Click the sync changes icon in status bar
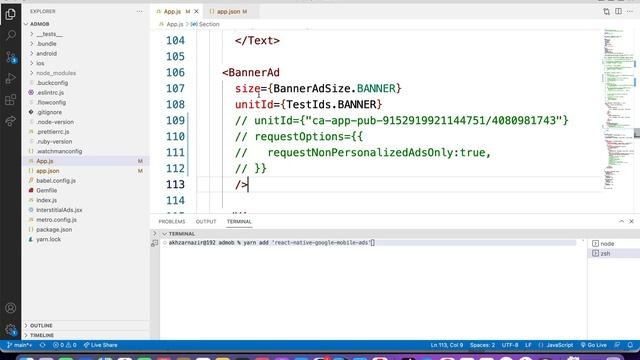The width and height of the screenshot is (640, 360). point(42,345)
